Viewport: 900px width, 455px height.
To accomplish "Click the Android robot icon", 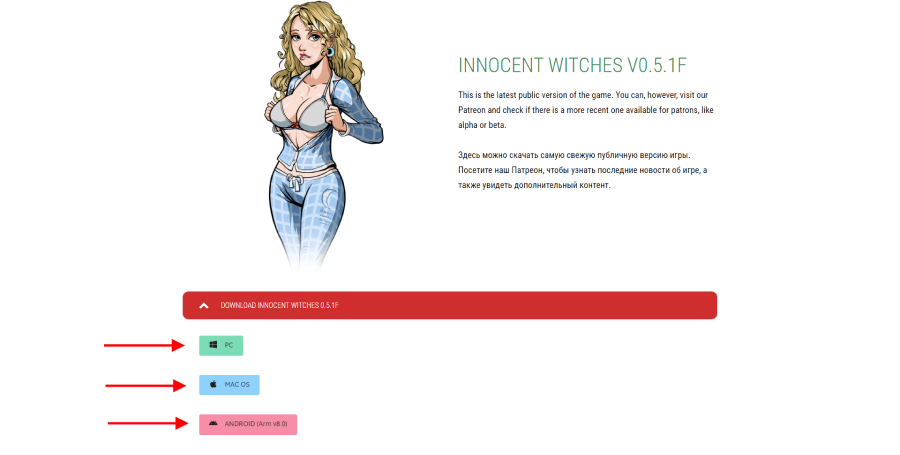I will click(x=213, y=423).
